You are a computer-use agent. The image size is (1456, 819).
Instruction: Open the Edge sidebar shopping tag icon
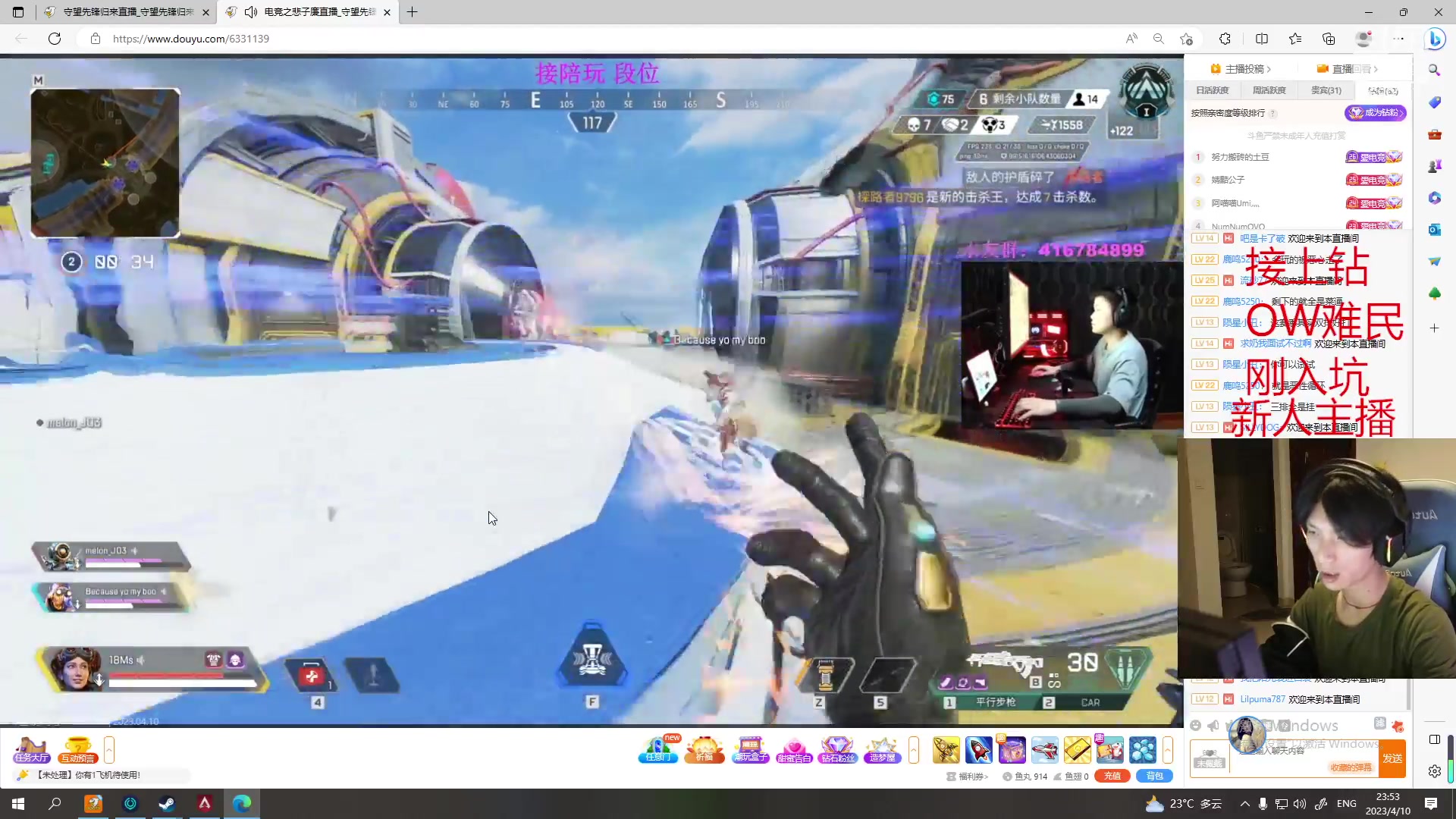tap(1434, 102)
